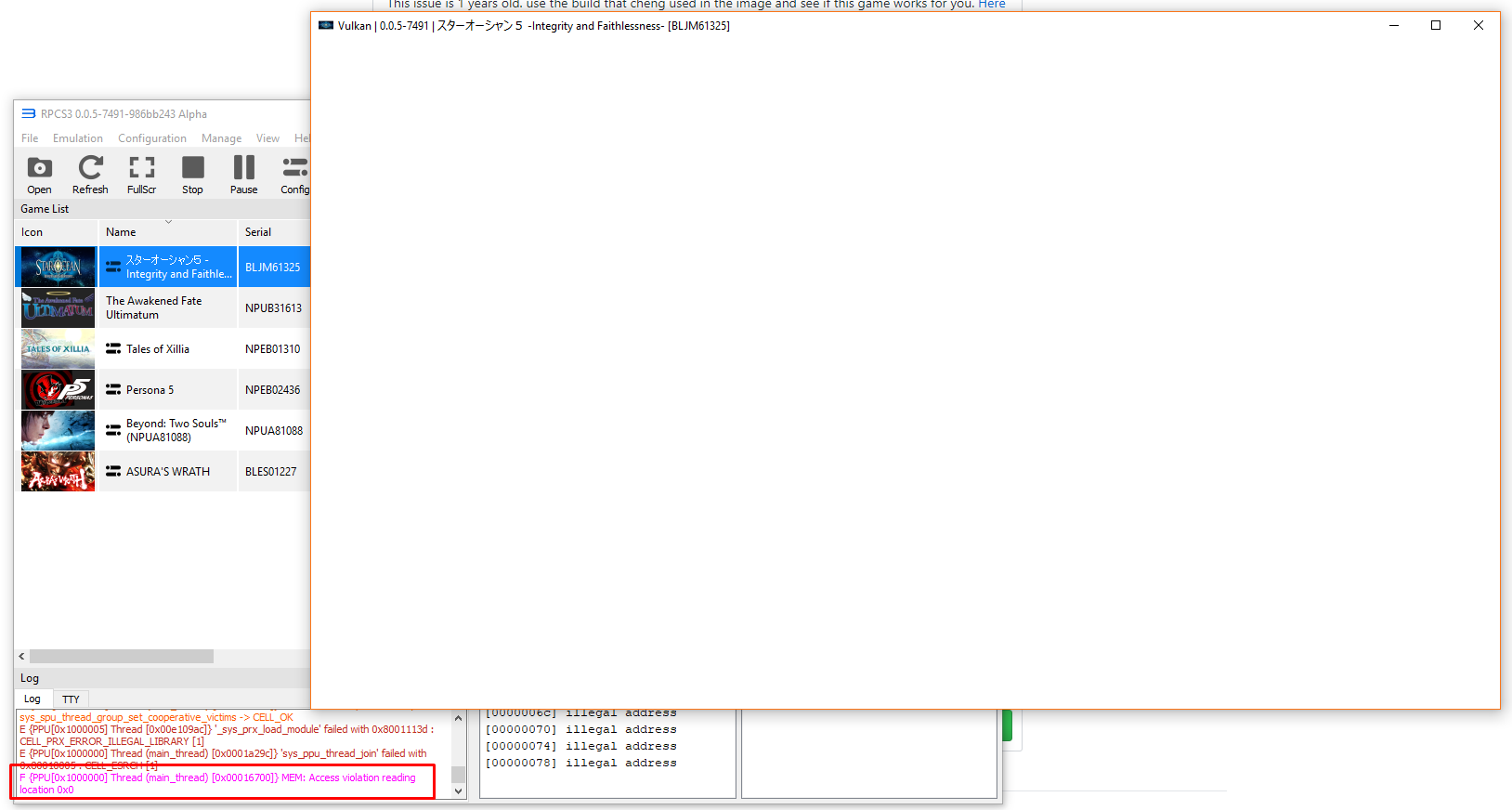Click the Star Ocean game thumbnail
The height and width of the screenshot is (810, 1512).
coord(58,267)
